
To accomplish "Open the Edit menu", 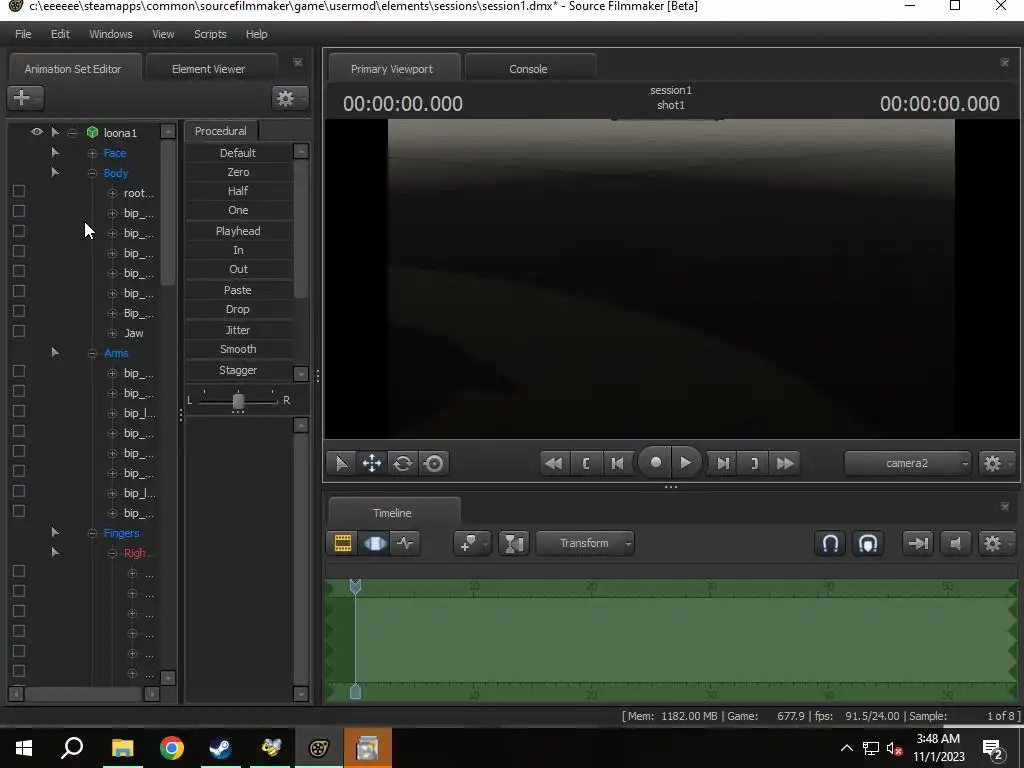I will [60, 34].
